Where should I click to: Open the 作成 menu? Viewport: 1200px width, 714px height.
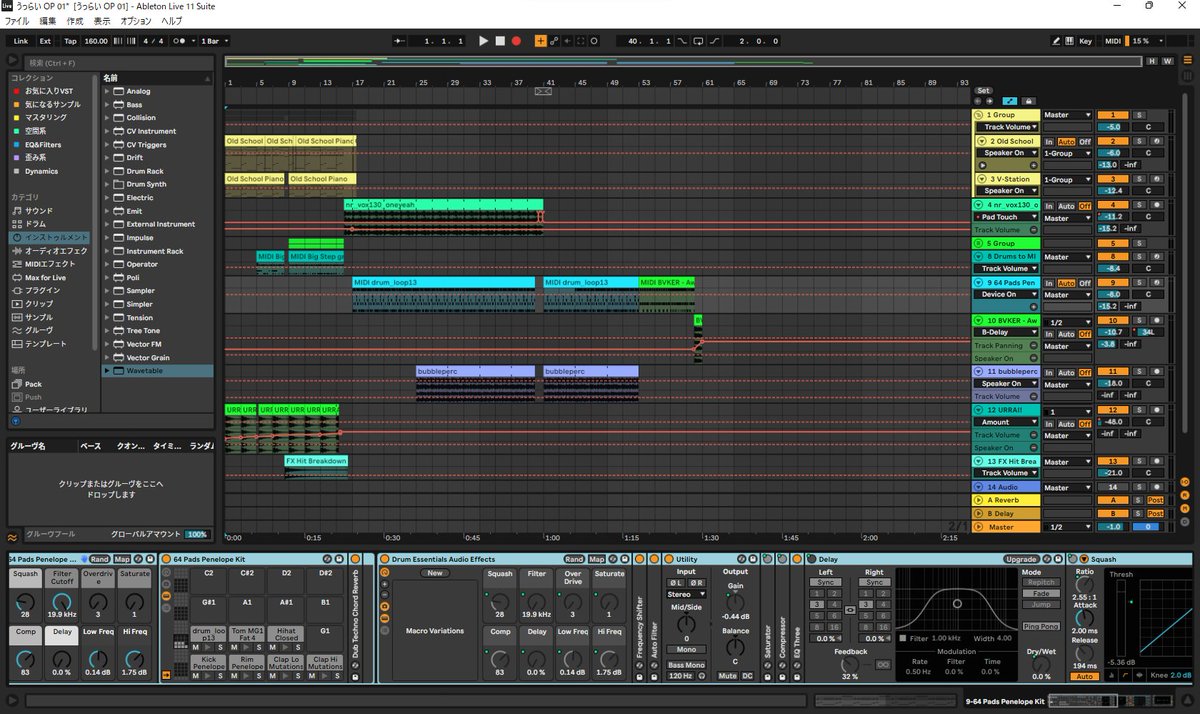coord(75,20)
